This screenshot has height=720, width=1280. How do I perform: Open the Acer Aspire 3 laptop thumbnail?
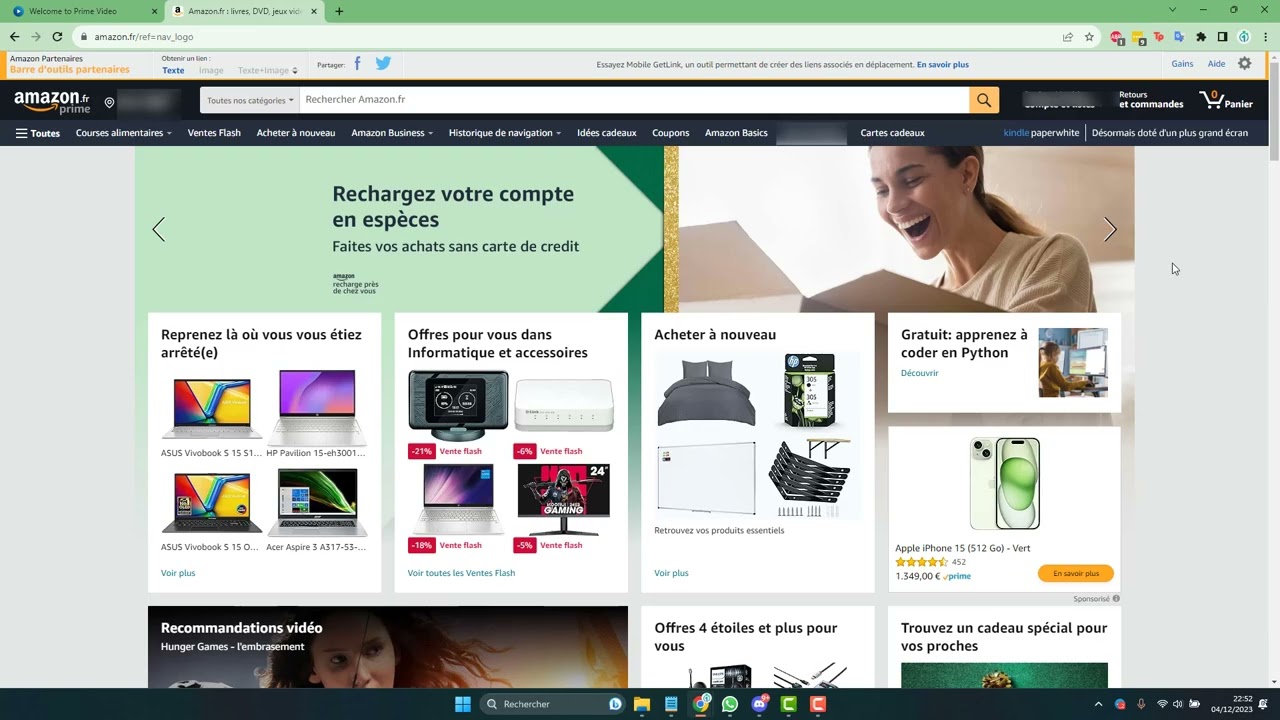[x=317, y=502]
